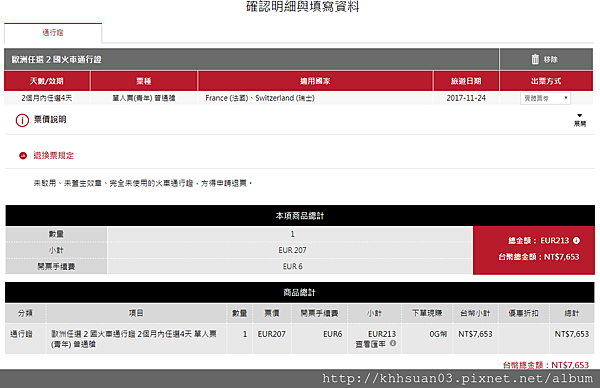600x388 pixels.
Task: Click the 出票方式 column header
Action: coord(546,81)
